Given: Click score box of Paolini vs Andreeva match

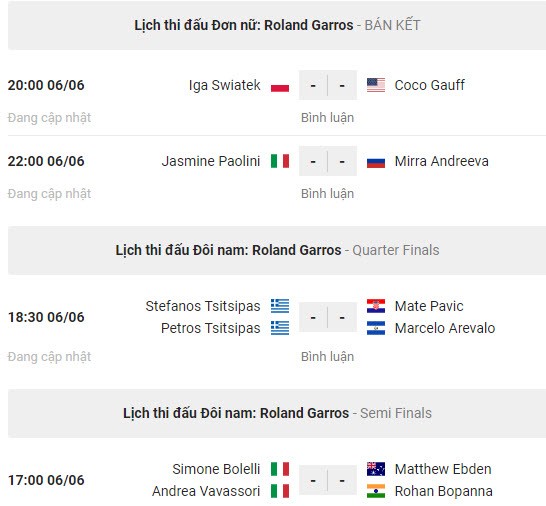Looking at the screenshot, I should pyautogui.click(x=328, y=161).
